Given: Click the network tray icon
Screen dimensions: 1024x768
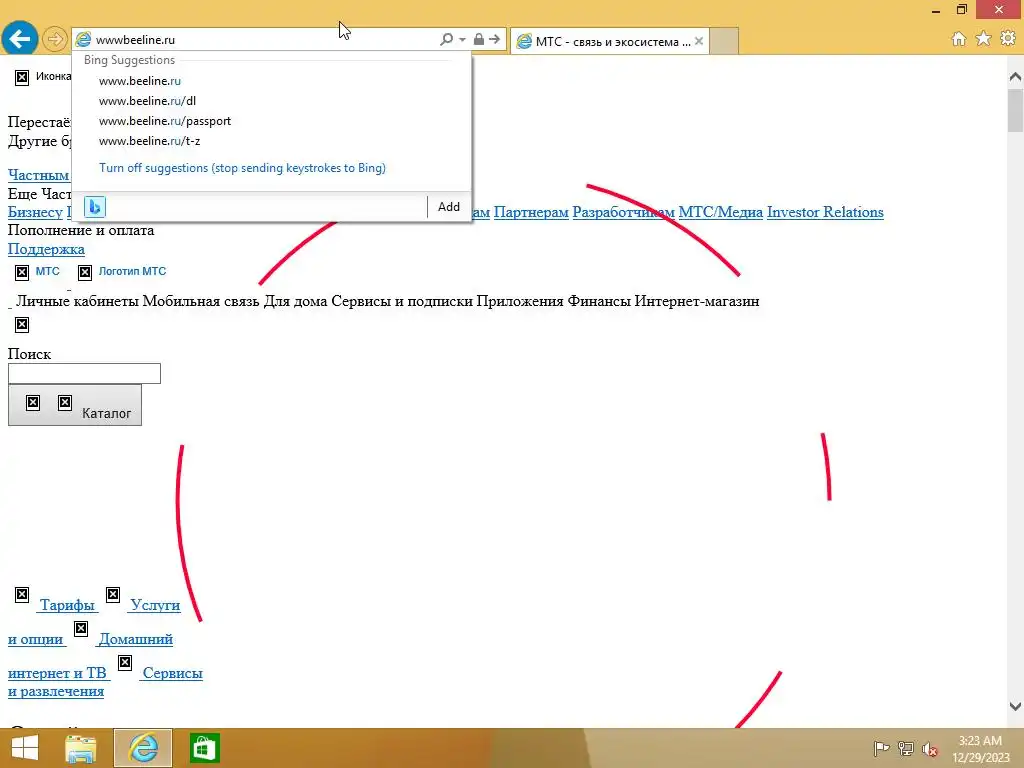Looking at the screenshot, I should tap(906, 749).
